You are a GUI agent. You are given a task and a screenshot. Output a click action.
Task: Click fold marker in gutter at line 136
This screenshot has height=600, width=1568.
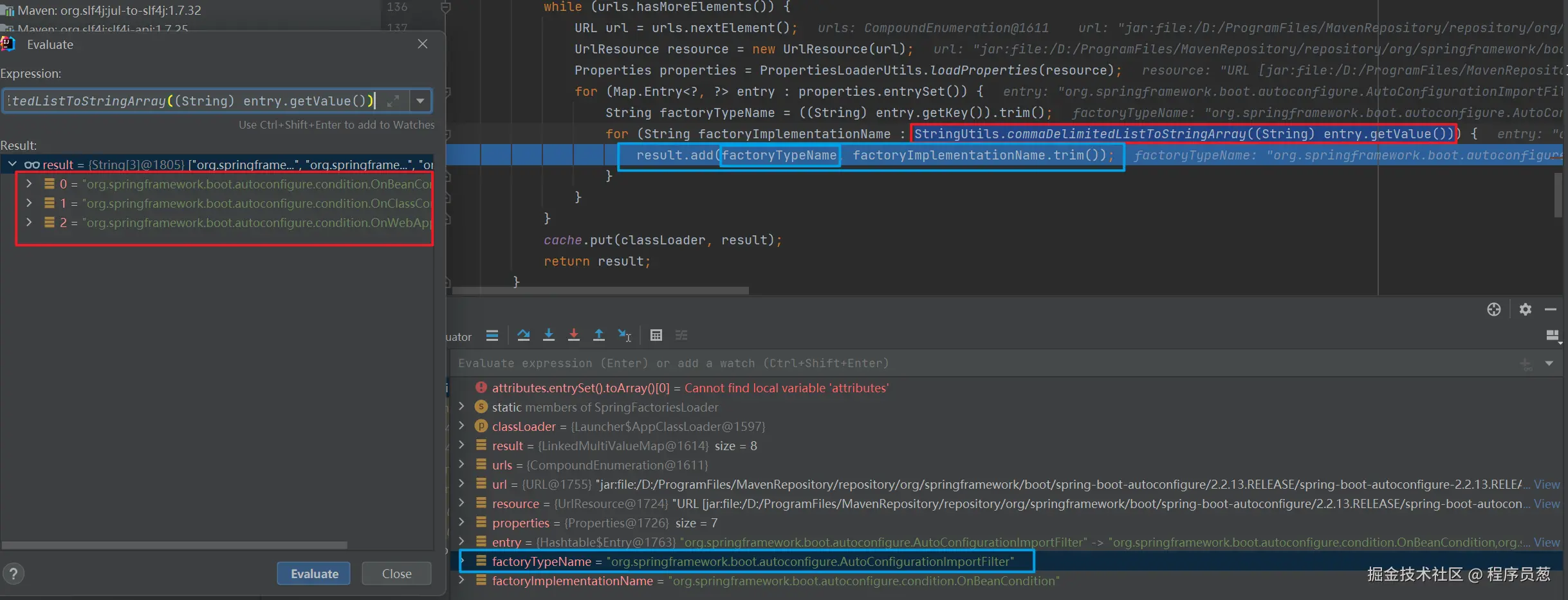tap(445, 7)
